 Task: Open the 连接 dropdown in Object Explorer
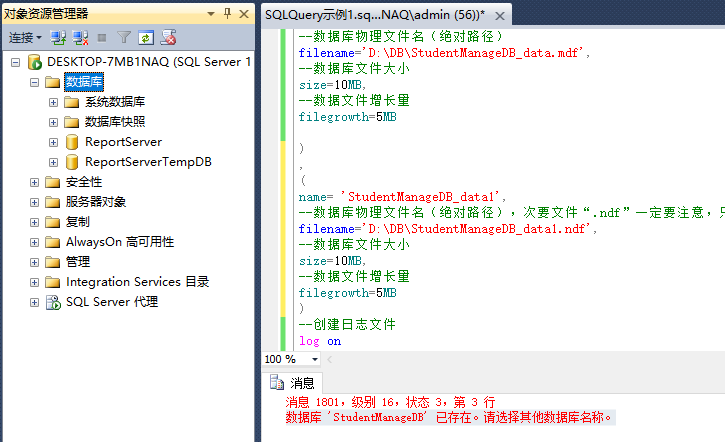click(25, 37)
